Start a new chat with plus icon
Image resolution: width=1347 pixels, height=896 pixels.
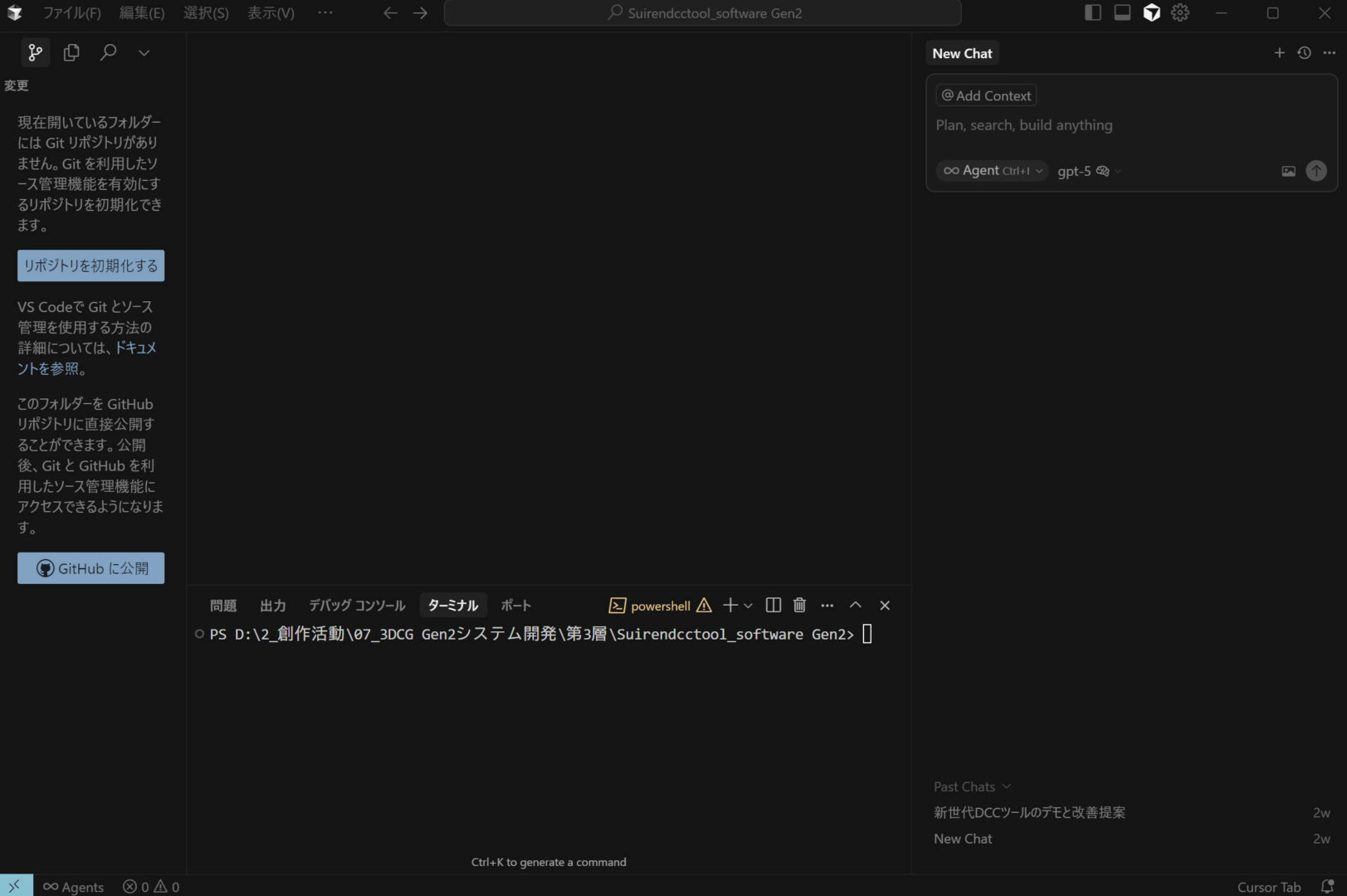click(x=1279, y=53)
